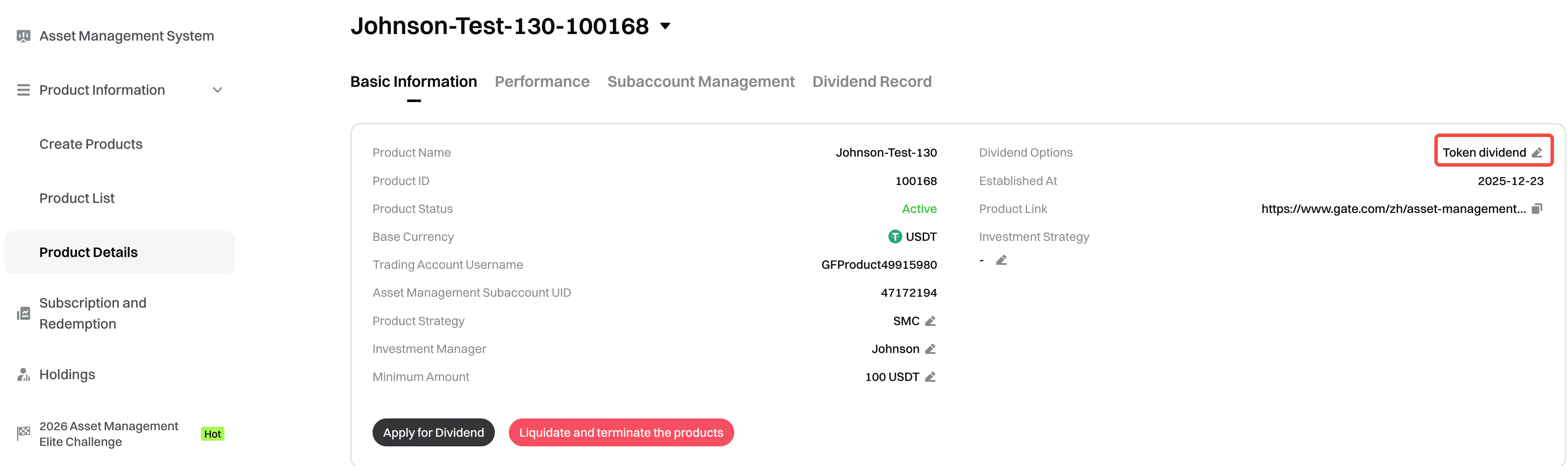Edit the Minimum Amount pencil icon
The image size is (1568, 466).
(x=930, y=377)
